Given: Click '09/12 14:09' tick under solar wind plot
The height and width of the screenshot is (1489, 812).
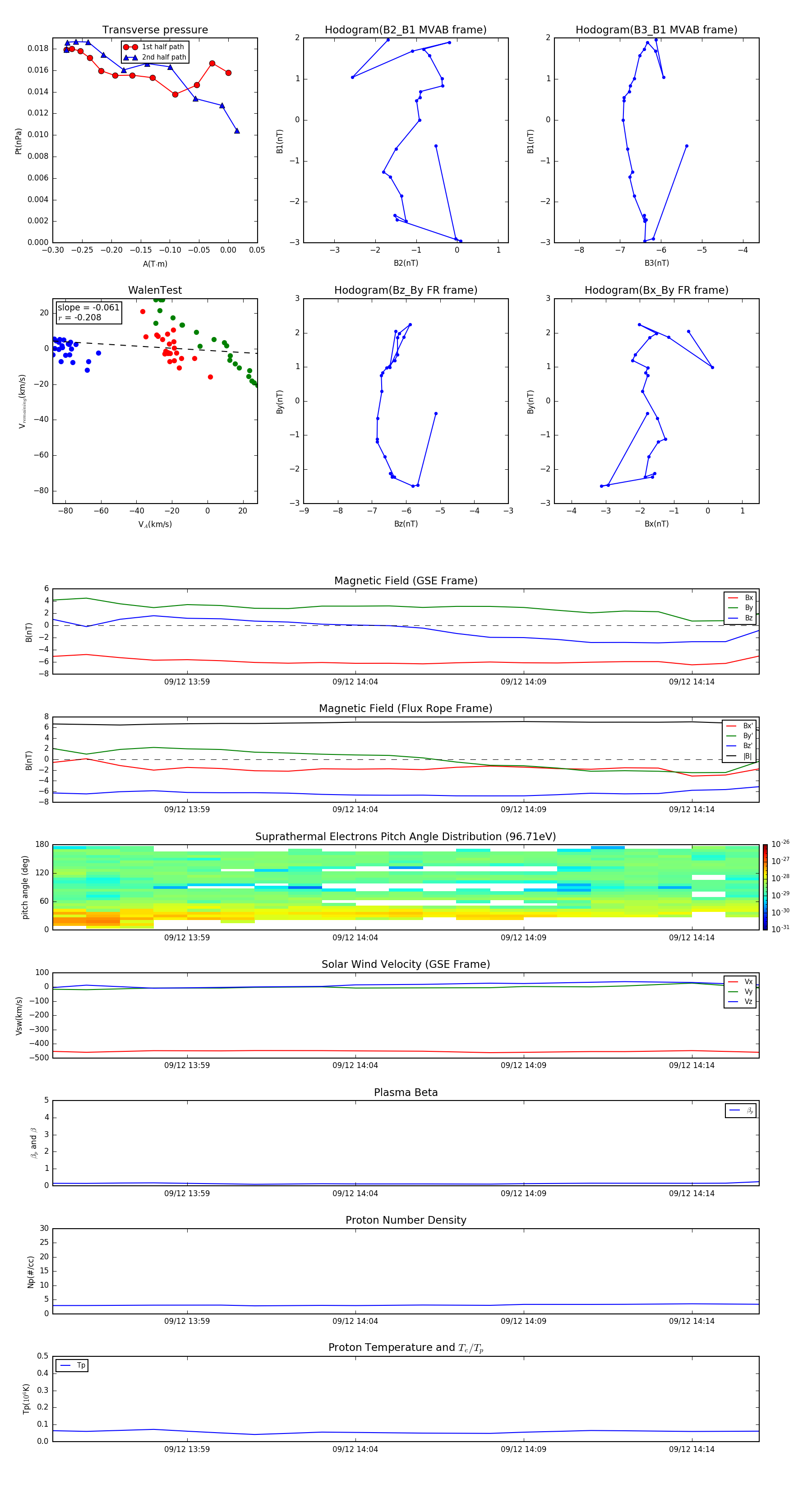Looking at the screenshot, I should (524, 1065).
